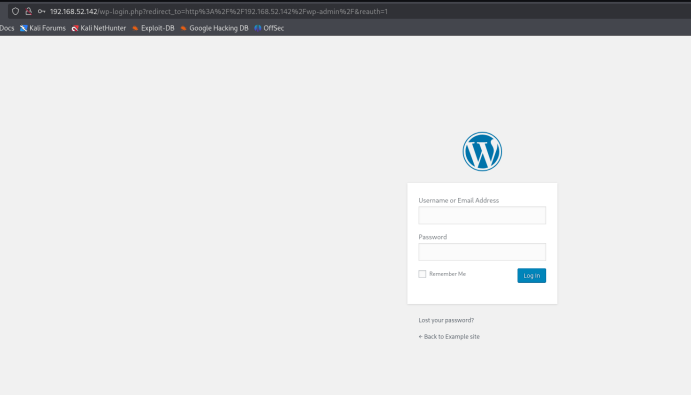Click the Log In button
This screenshot has width=692, height=395.
[531, 275]
